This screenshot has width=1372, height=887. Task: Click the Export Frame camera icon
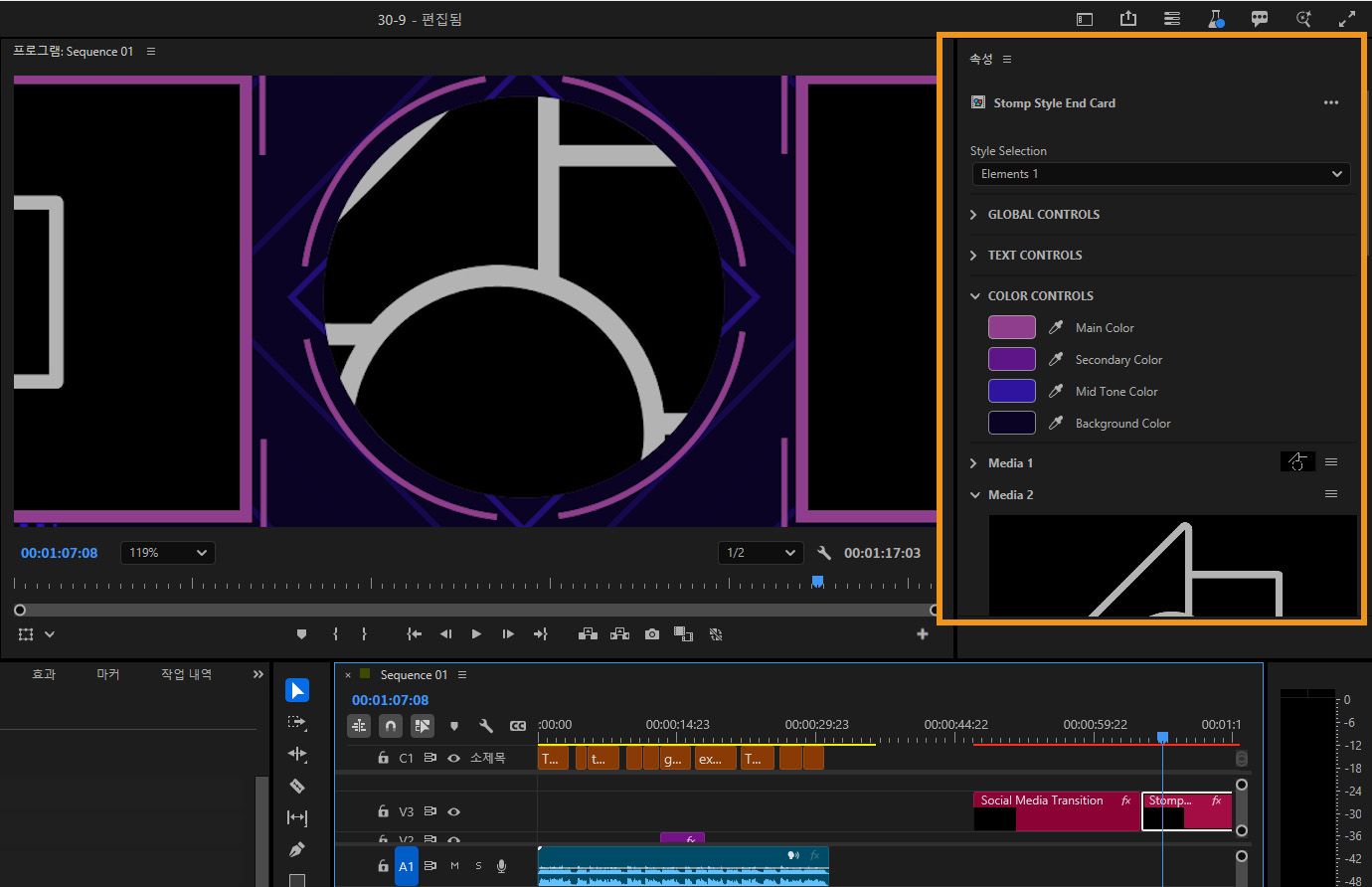click(x=651, y=633)
